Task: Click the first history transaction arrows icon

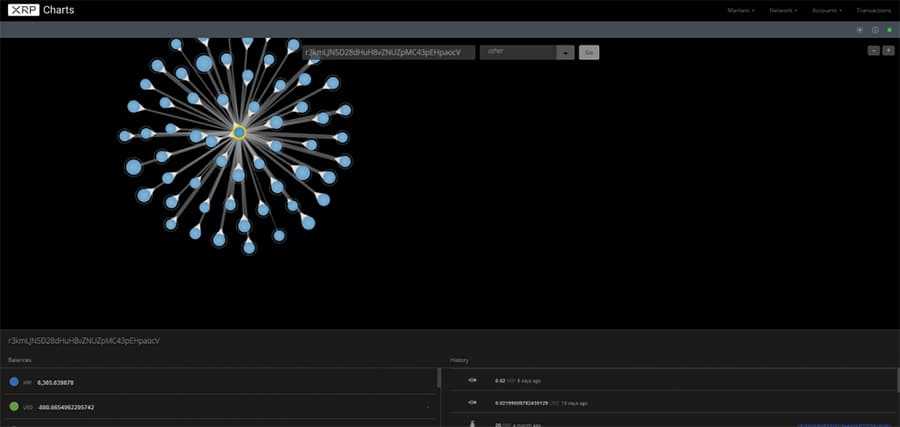Action: (472, 381)
